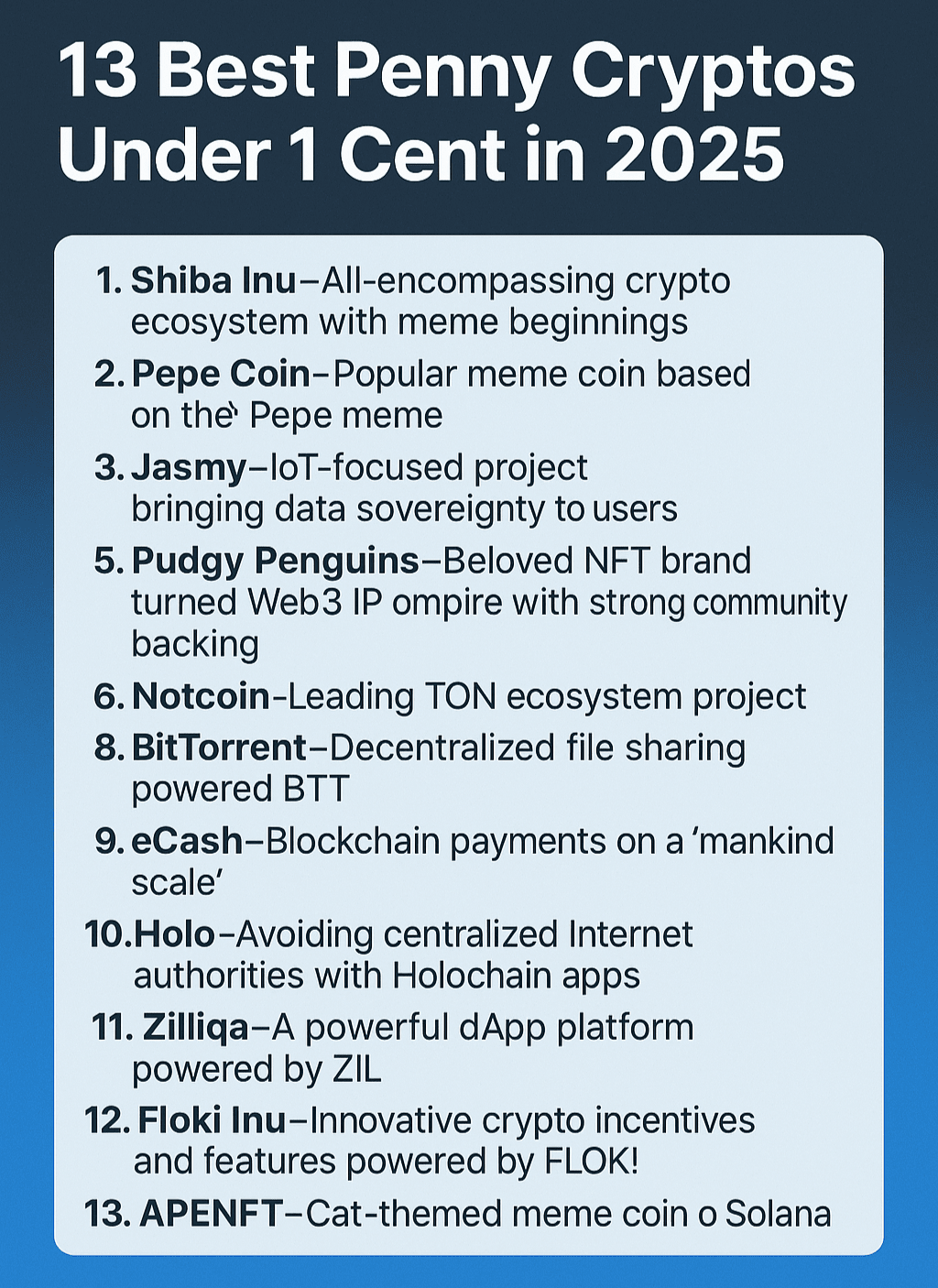Click the Notcoin list item name
The image size is (938, 1288).
point(201,697)
